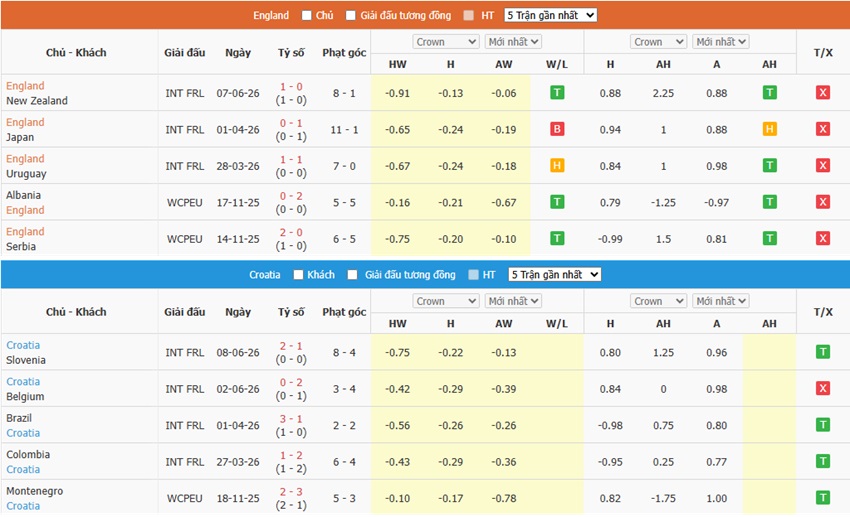Open England's Crown dropdown above handicap H column
The image size is (850, 517).
tap(659, 42)
